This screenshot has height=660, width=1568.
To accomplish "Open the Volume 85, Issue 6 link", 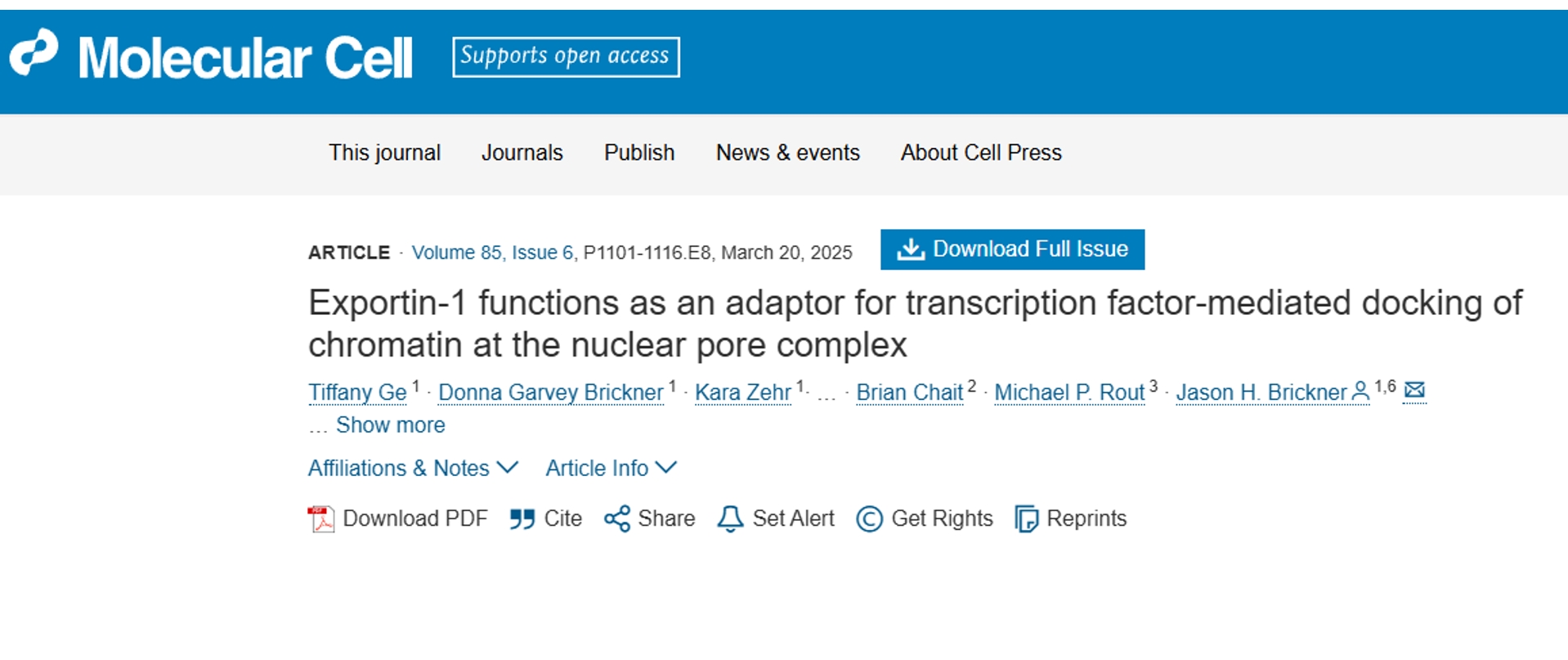I will (492, 253).
